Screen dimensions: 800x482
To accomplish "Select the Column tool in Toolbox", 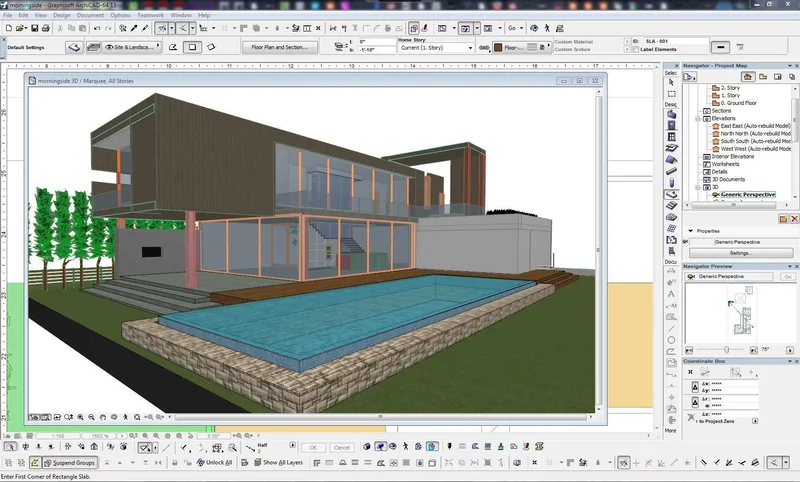I will click(x=671, y=183).
